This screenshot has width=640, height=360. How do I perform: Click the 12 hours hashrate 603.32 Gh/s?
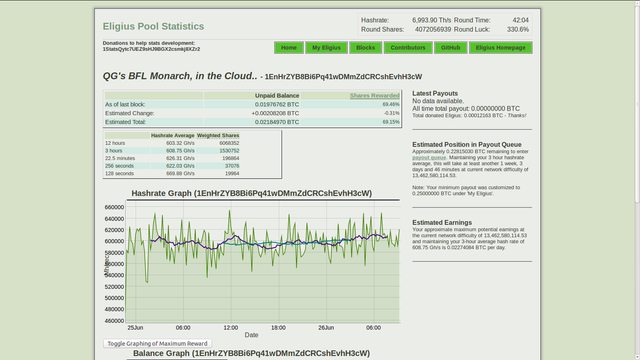[180, 143]
